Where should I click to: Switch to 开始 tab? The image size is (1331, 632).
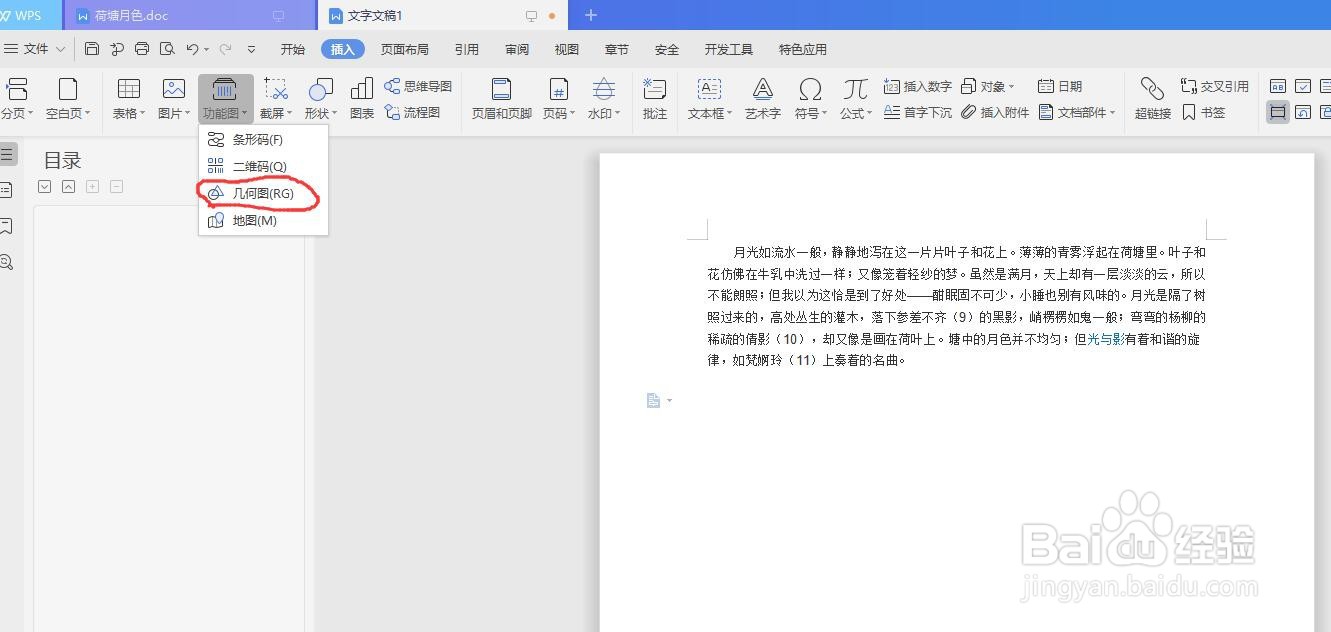tap(293, 49)
